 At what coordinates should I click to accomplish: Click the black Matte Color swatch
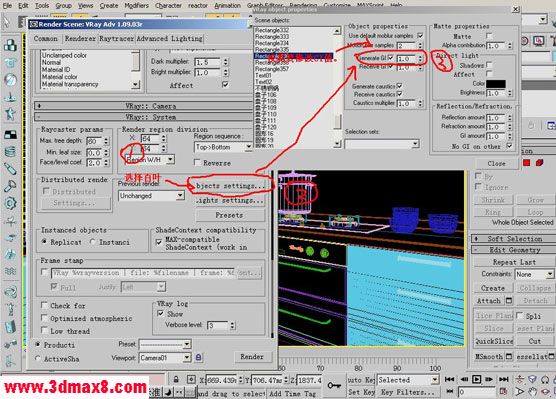[496, 84]
